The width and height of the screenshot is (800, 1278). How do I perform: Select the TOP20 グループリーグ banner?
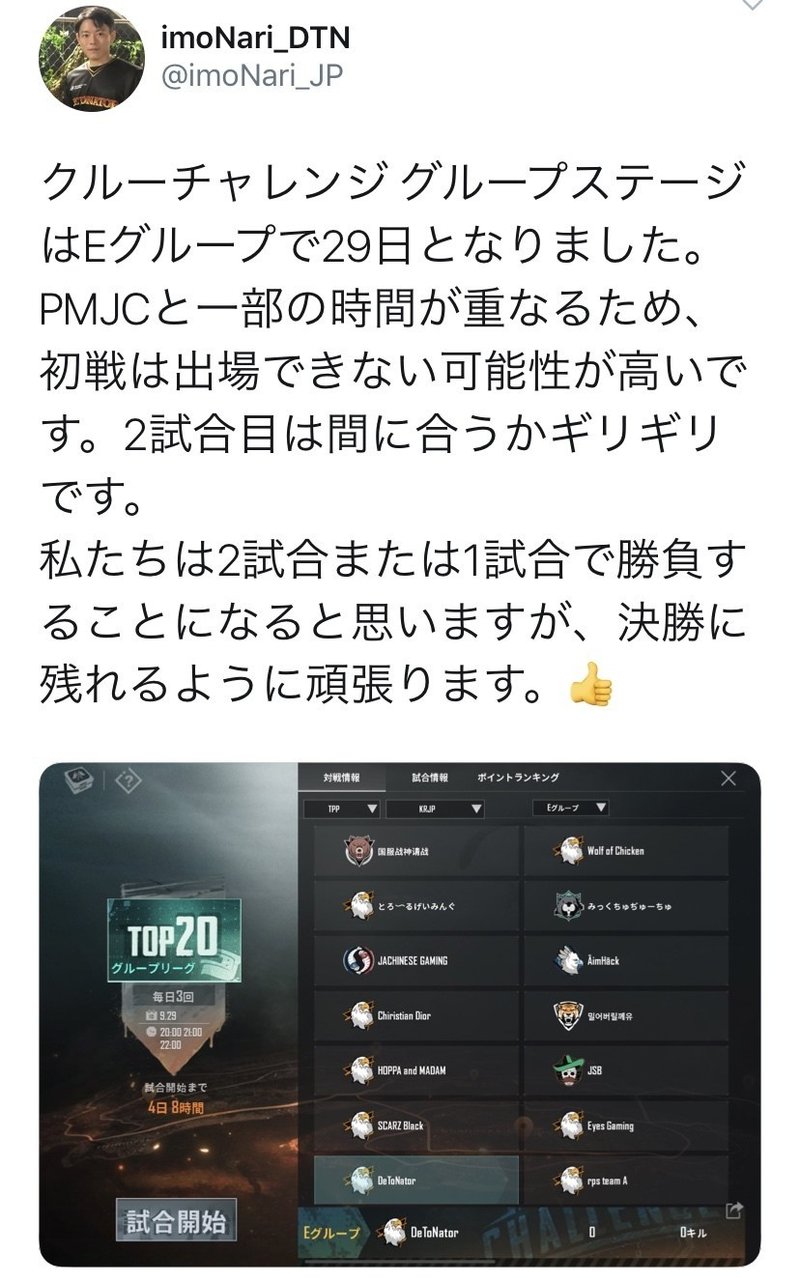pyautogui.click(x=176, y=942)
